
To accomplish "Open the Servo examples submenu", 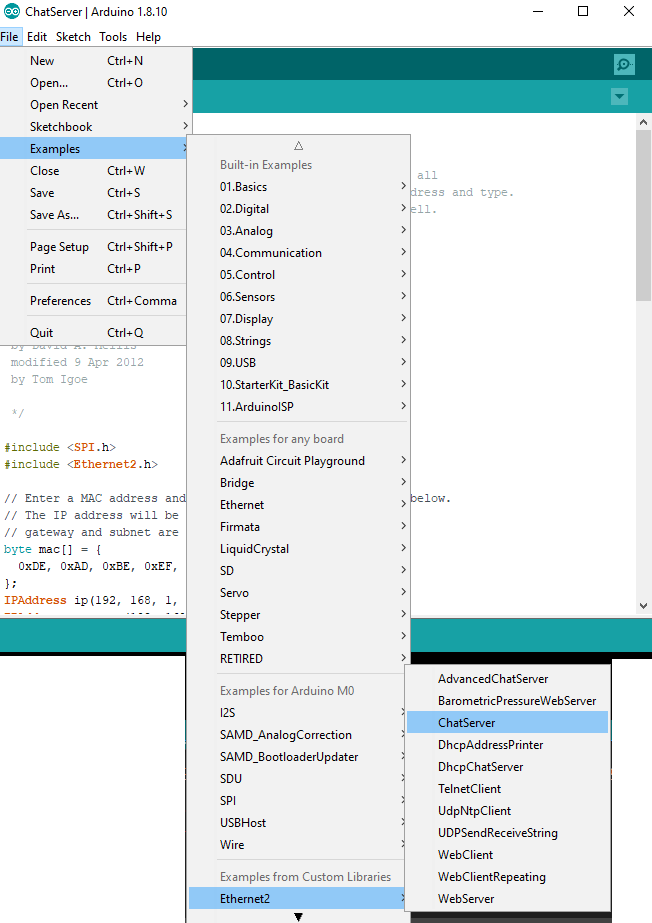I will (298, 593).
